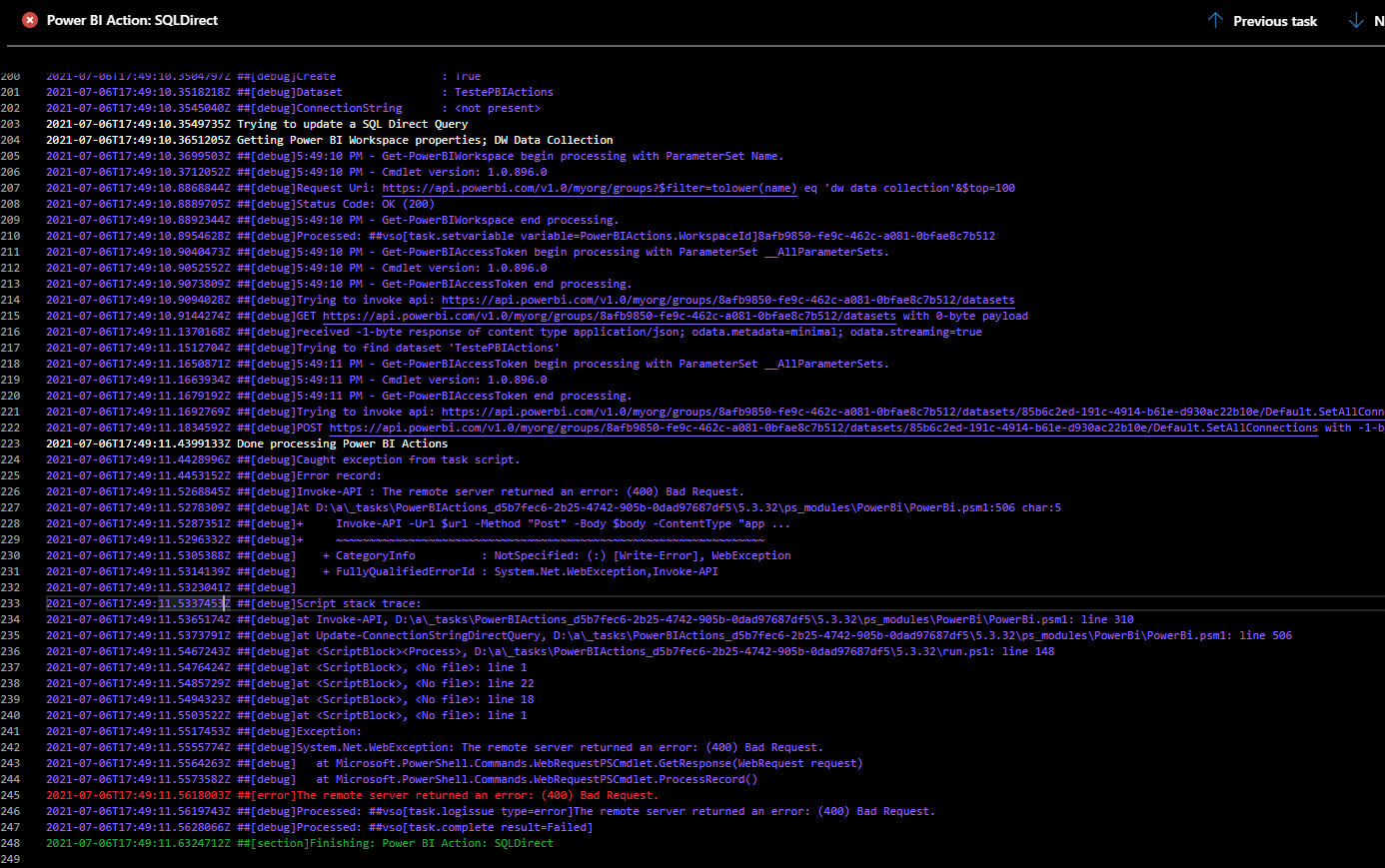1385x868 pixels.
Task: Click the down arrow for next task
Action: (1356, 20)
